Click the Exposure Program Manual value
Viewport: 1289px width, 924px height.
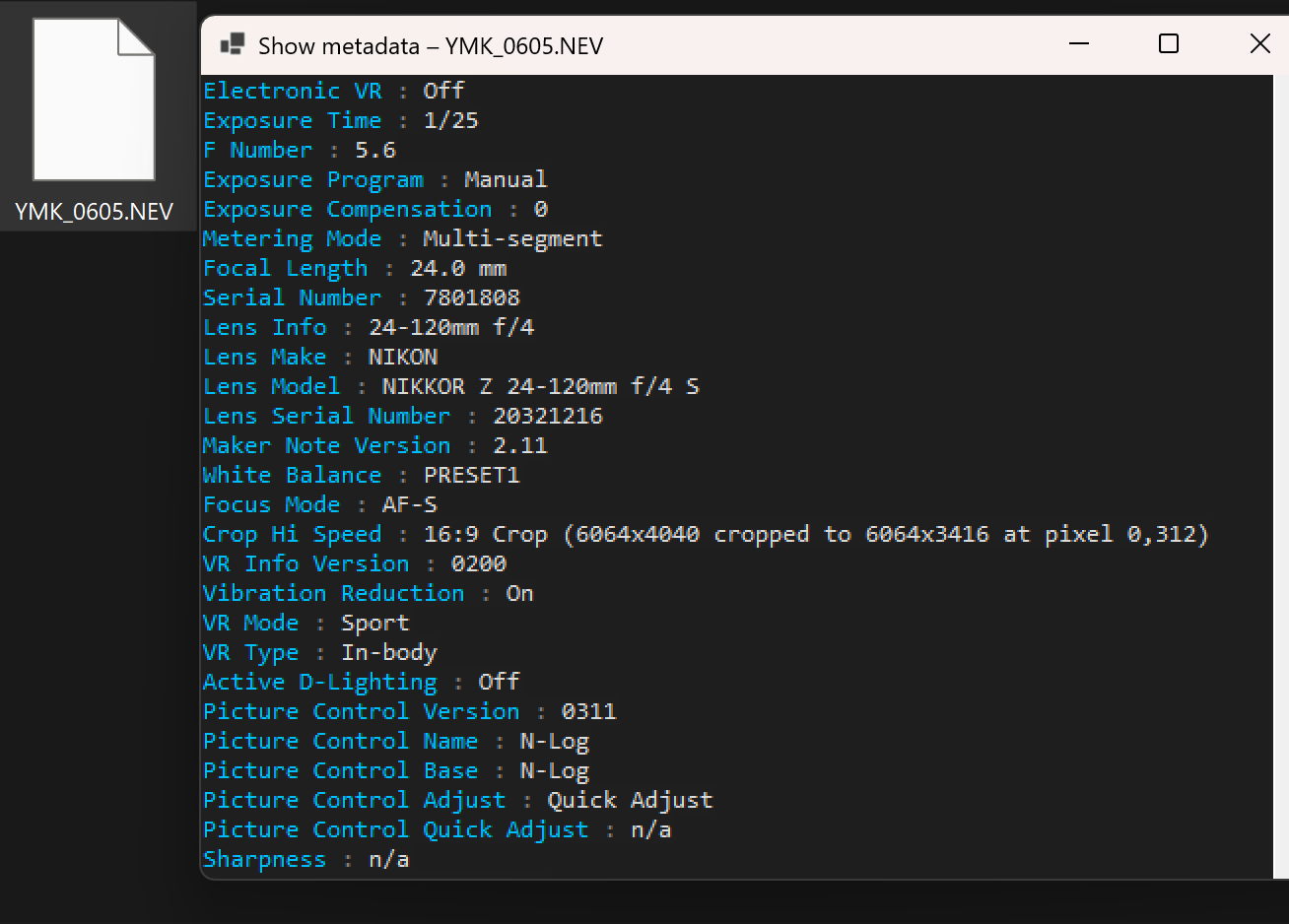coord(506,180)
